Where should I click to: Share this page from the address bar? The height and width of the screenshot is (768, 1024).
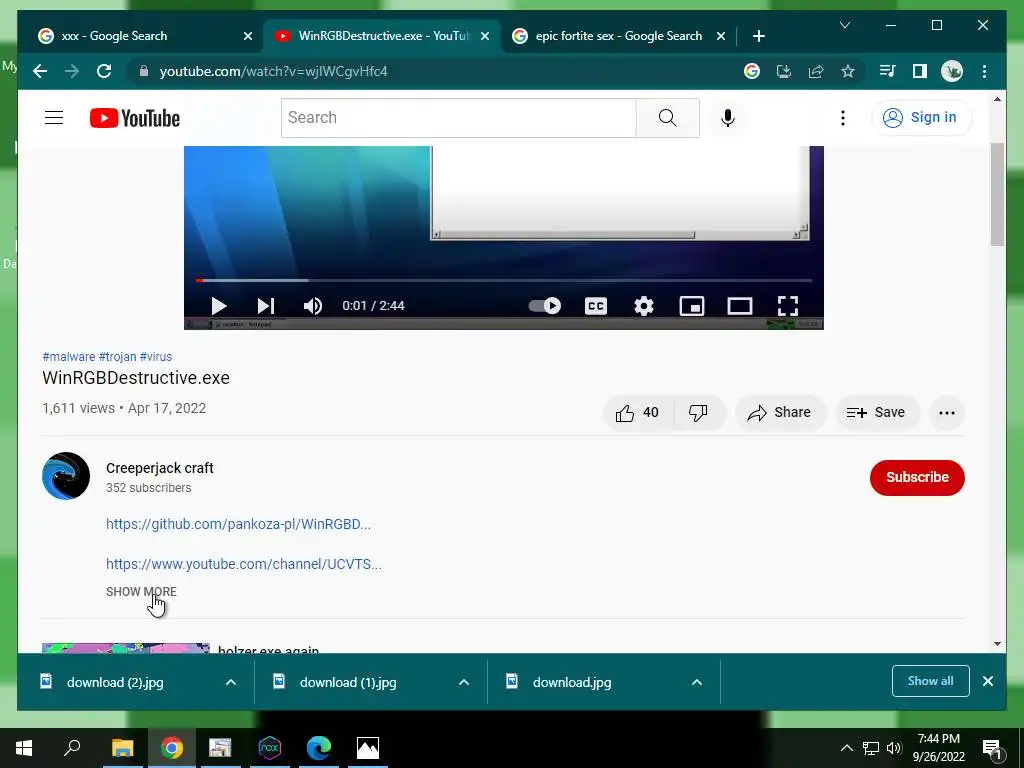pos(816,71)
